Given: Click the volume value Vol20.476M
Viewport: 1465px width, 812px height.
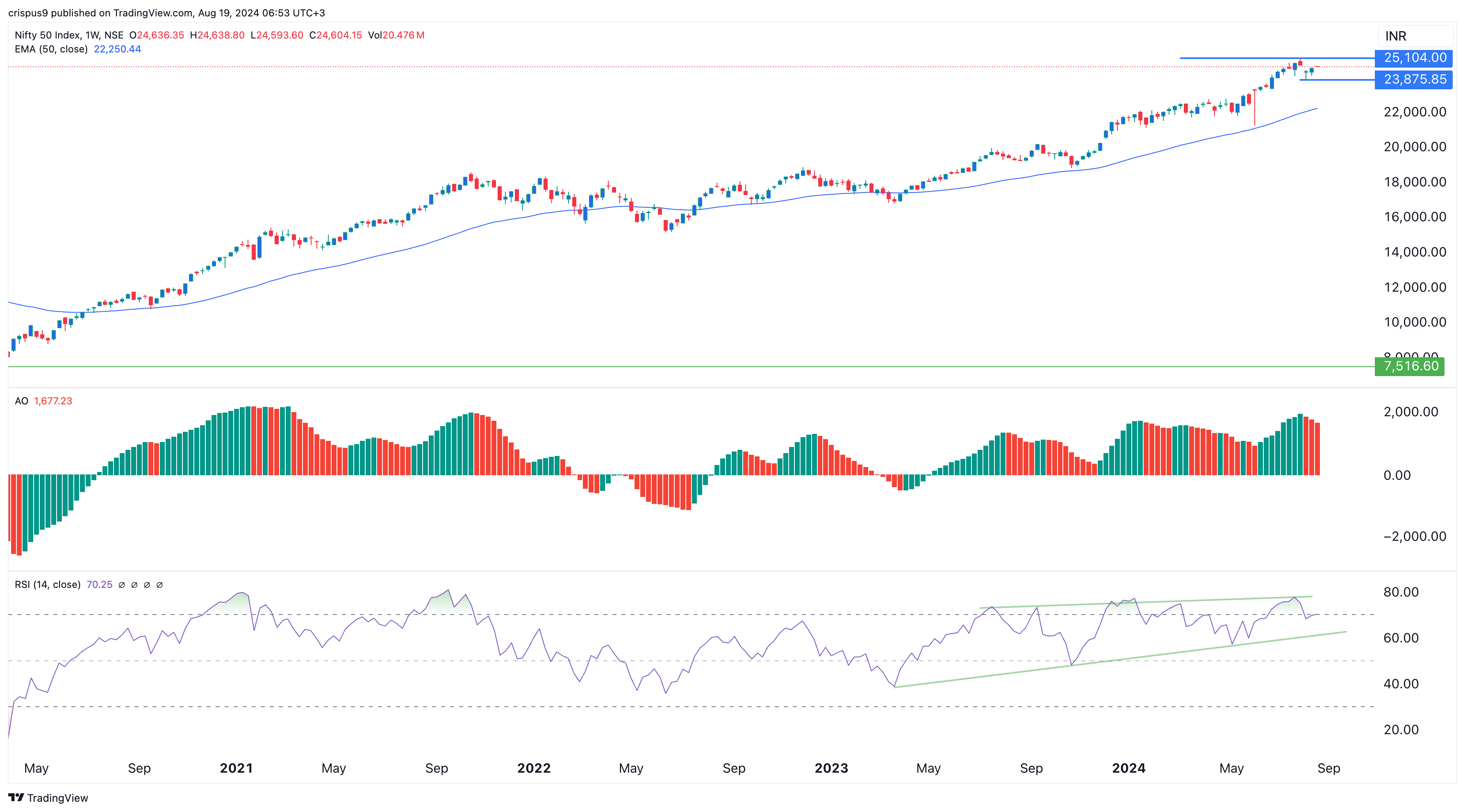Looking at the screenshot, I should 396,35.
